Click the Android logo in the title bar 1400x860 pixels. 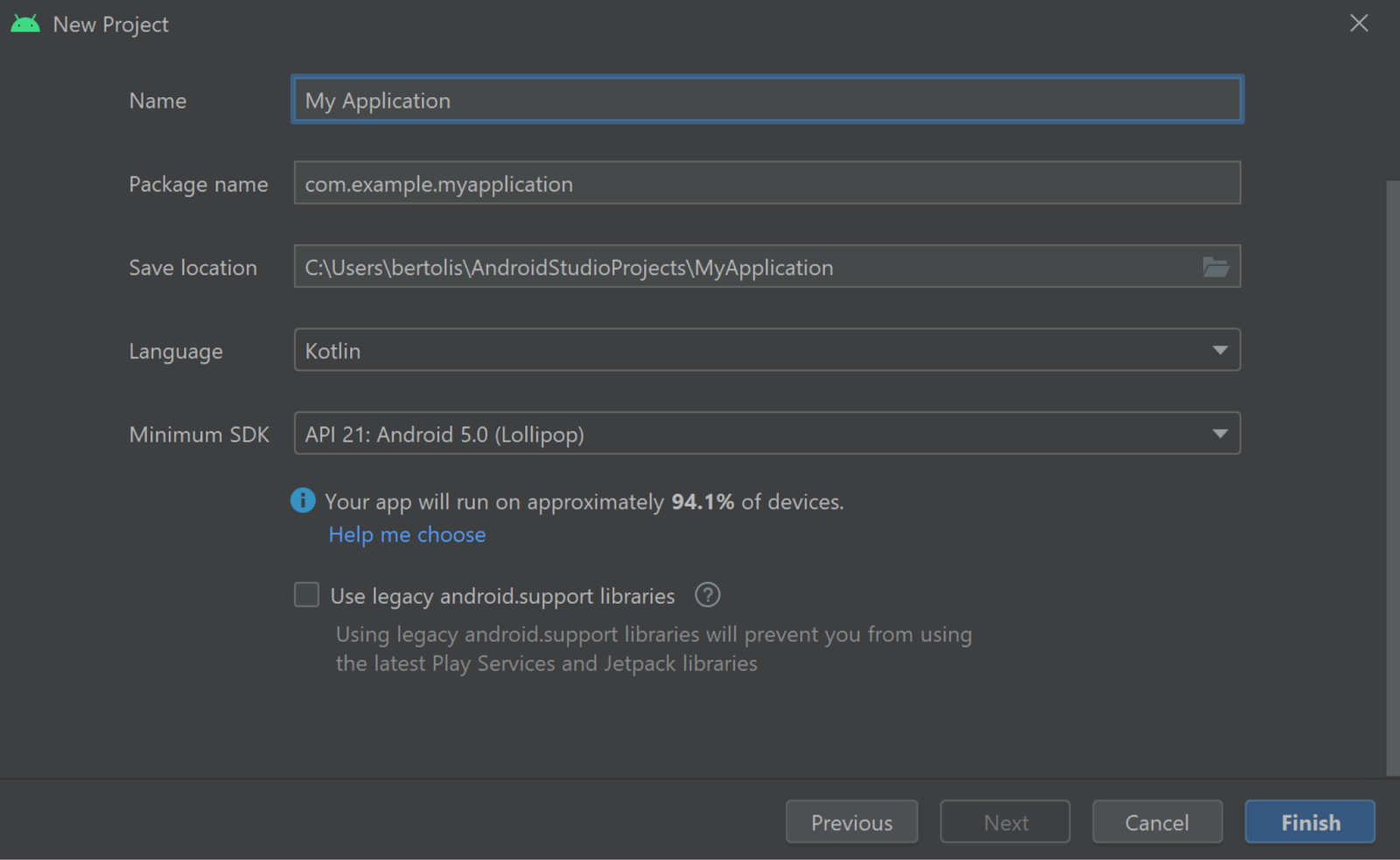25,24
